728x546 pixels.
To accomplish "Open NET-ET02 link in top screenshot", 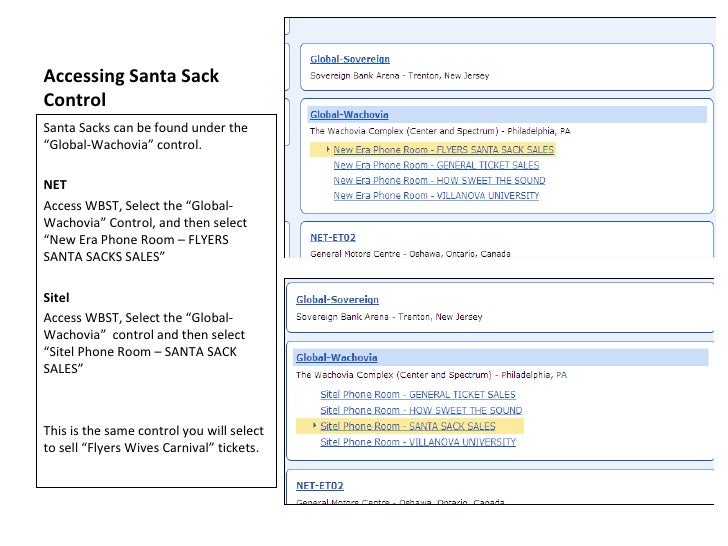I will point(333,237).
